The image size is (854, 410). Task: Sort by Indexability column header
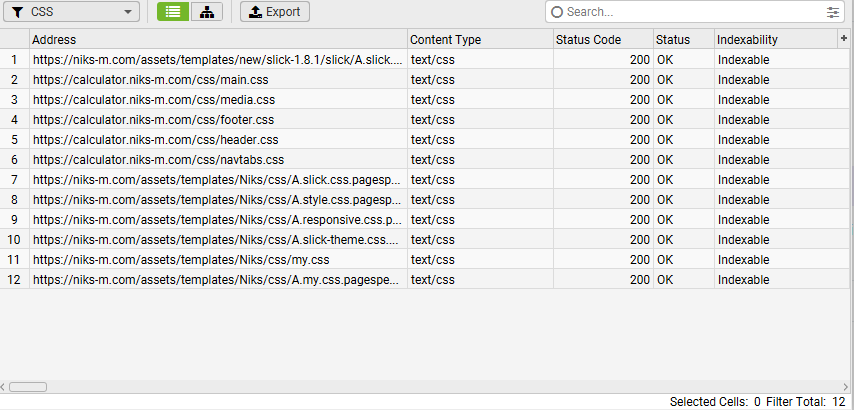click(775, 39)
